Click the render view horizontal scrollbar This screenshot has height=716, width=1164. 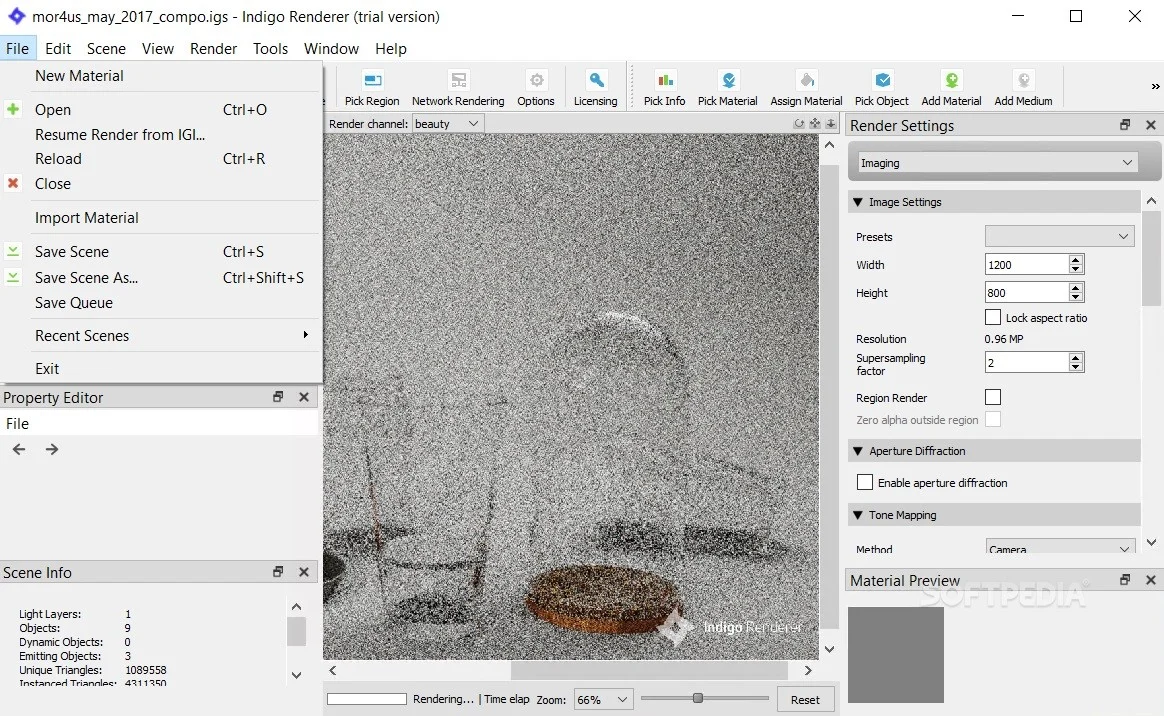pos(649,670)
